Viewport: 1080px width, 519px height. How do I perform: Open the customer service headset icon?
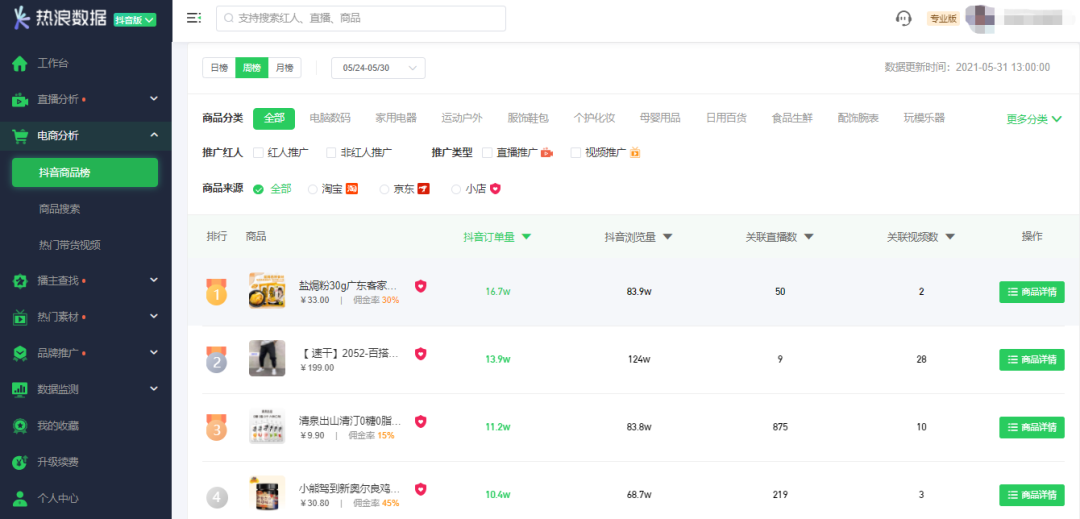coord(904,19)
